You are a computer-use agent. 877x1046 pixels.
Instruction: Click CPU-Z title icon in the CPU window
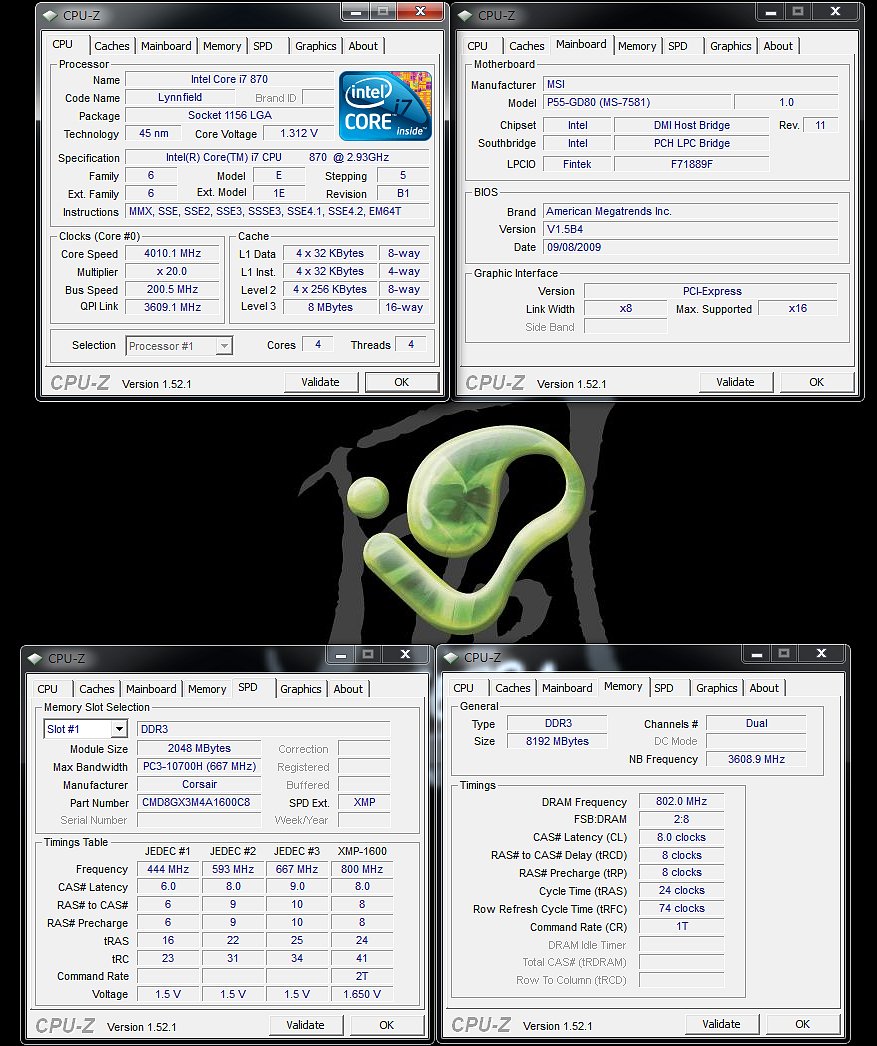click(50, 15)
